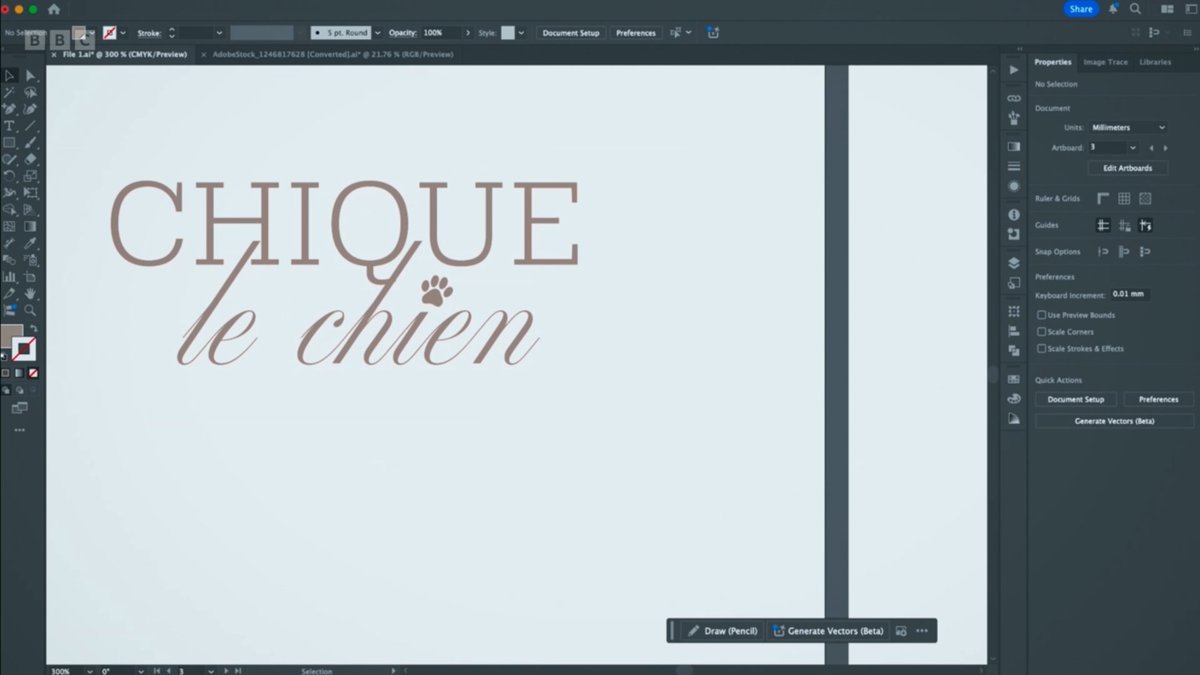Toggle the grid in Ruler & Grids
This screenshot has height=675, width=1200.
1124,198
